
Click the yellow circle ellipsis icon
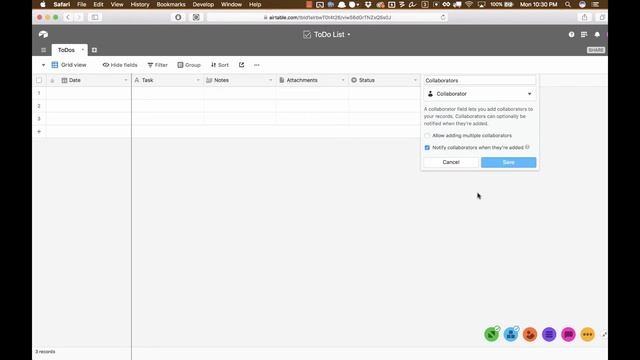pyautogui.click(x=587, y=334)
